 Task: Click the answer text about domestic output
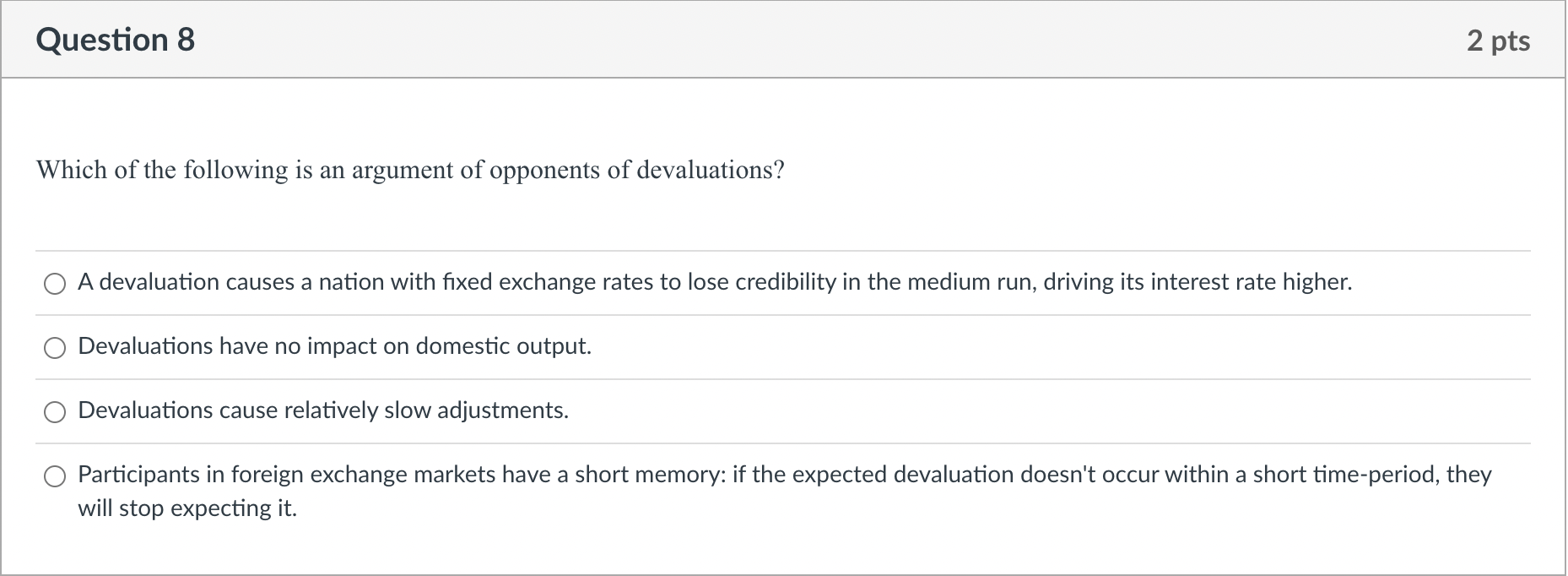334,346
